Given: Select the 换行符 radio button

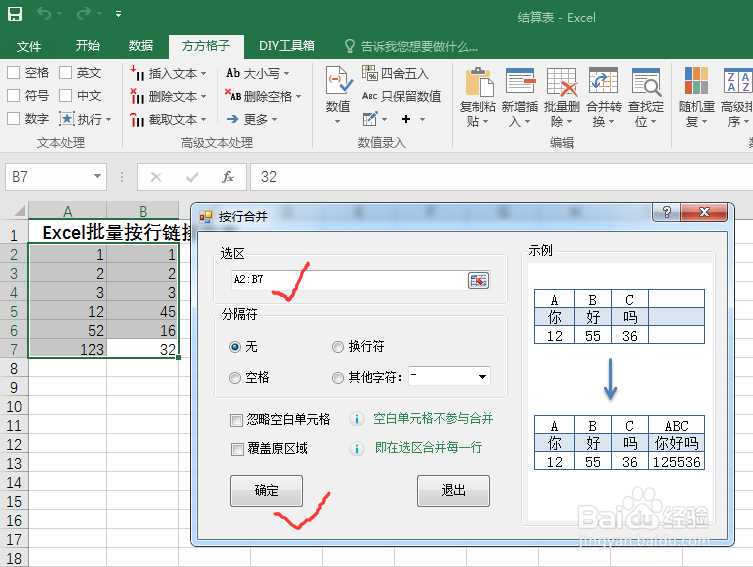Looking at the screenshot, I should [x=338, y=347].
